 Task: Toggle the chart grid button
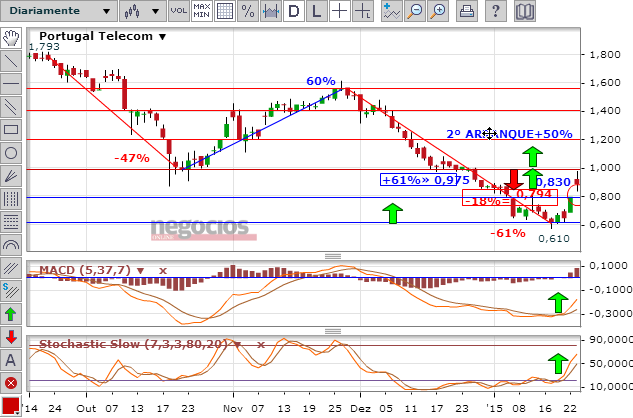[225, 11]
